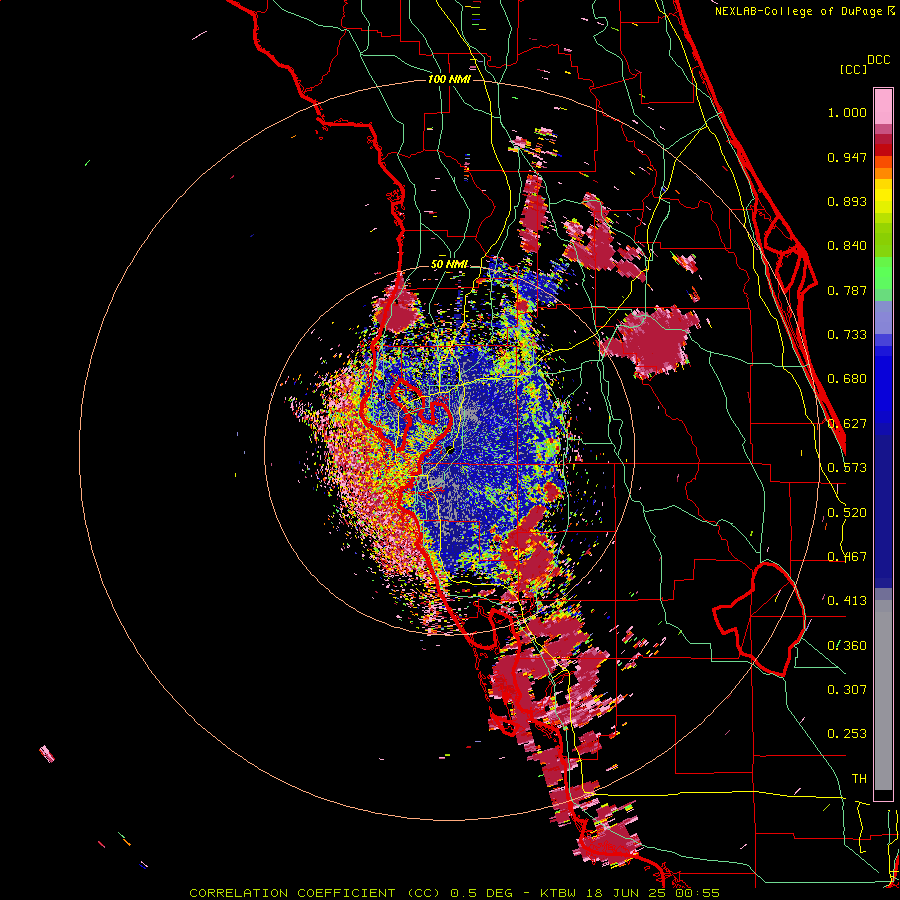900x900 pixels.
Task: Select the 1.000 legend value
Action: tap(847, 112)
